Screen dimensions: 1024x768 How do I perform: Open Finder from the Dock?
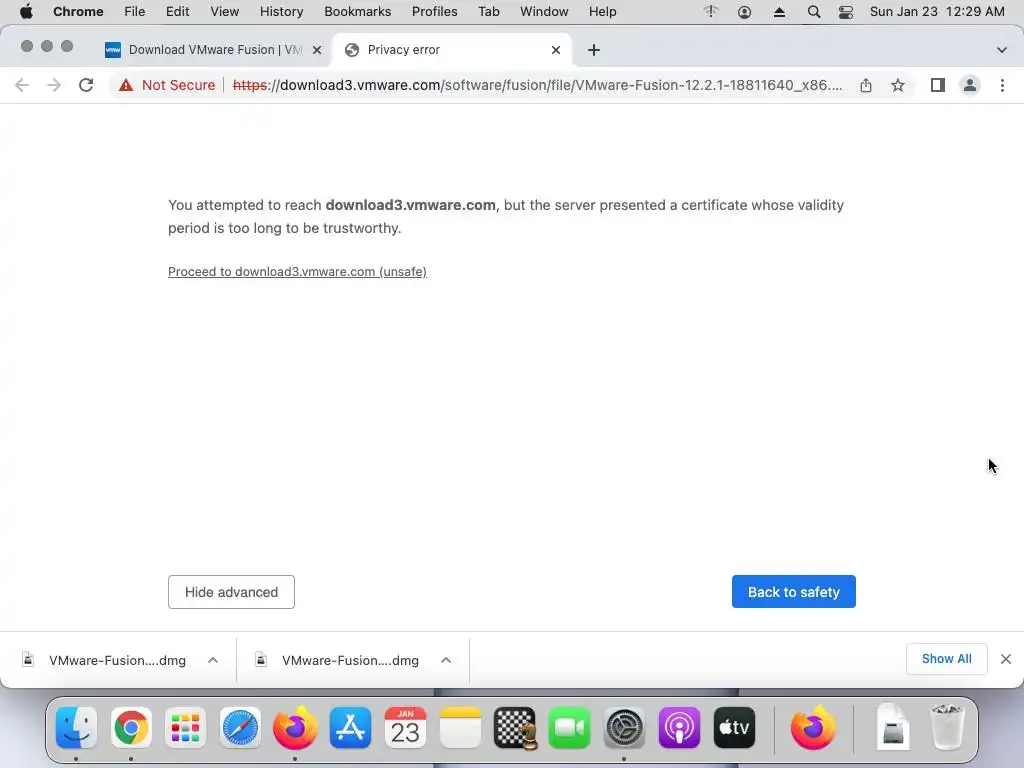pos(76,728)
